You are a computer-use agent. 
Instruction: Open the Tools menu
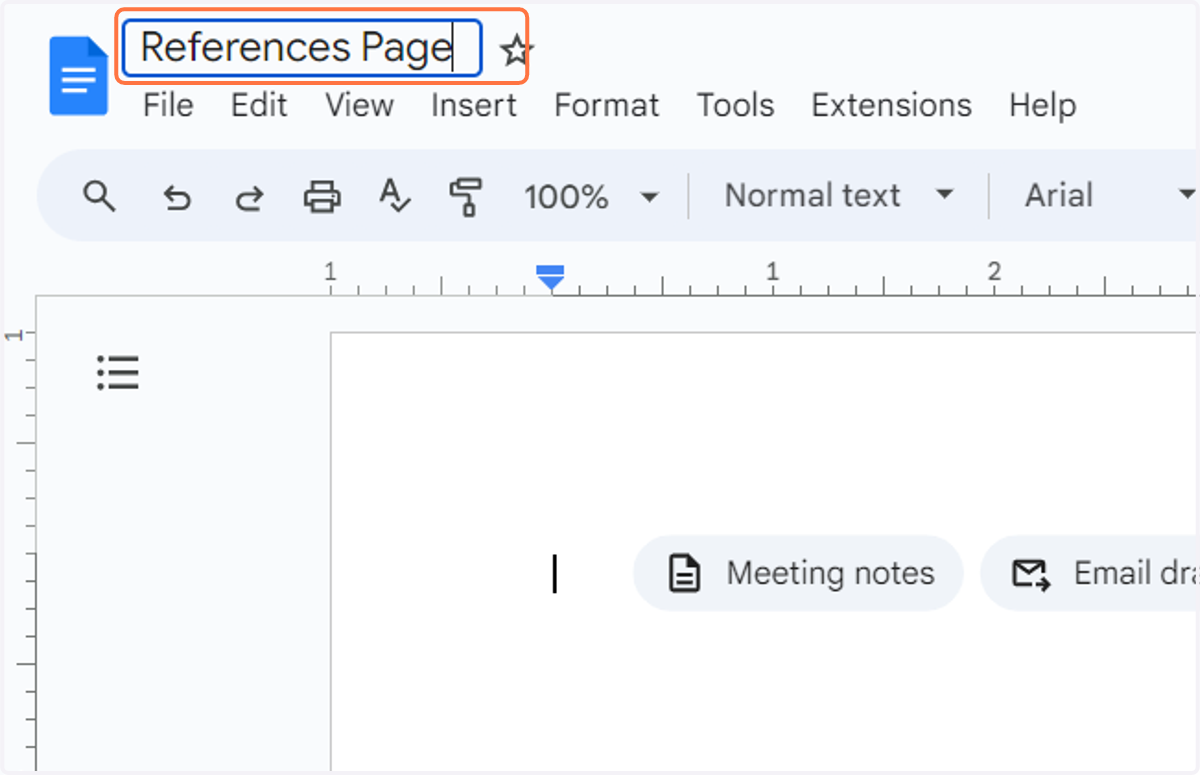[x=735, y=105]
